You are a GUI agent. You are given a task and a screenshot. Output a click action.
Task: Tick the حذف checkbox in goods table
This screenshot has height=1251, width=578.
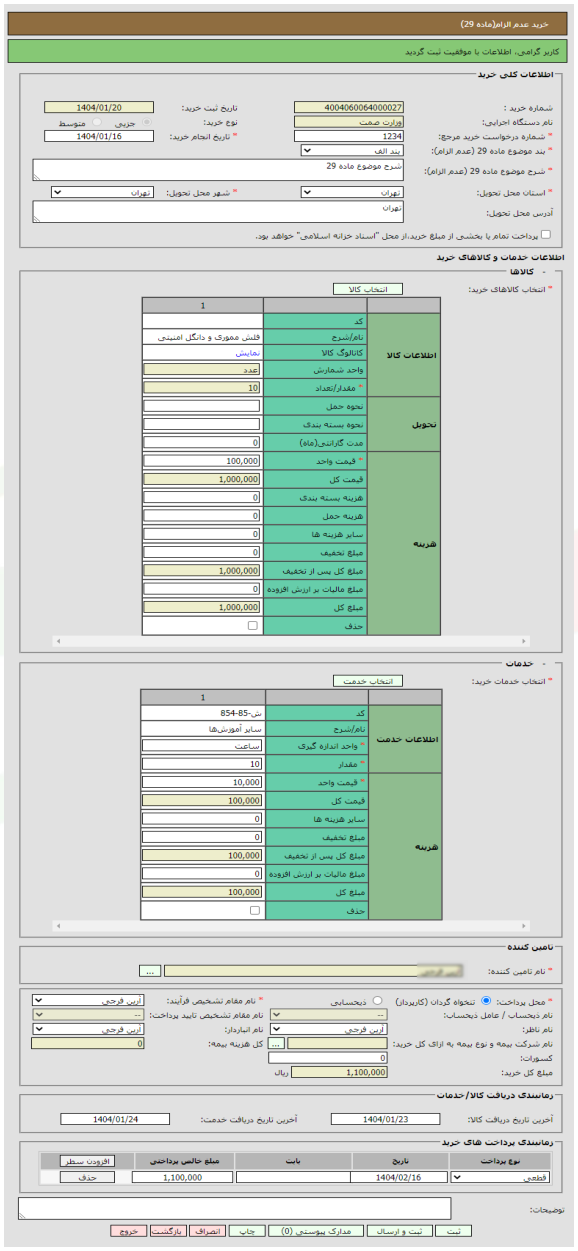click(252, 625)
